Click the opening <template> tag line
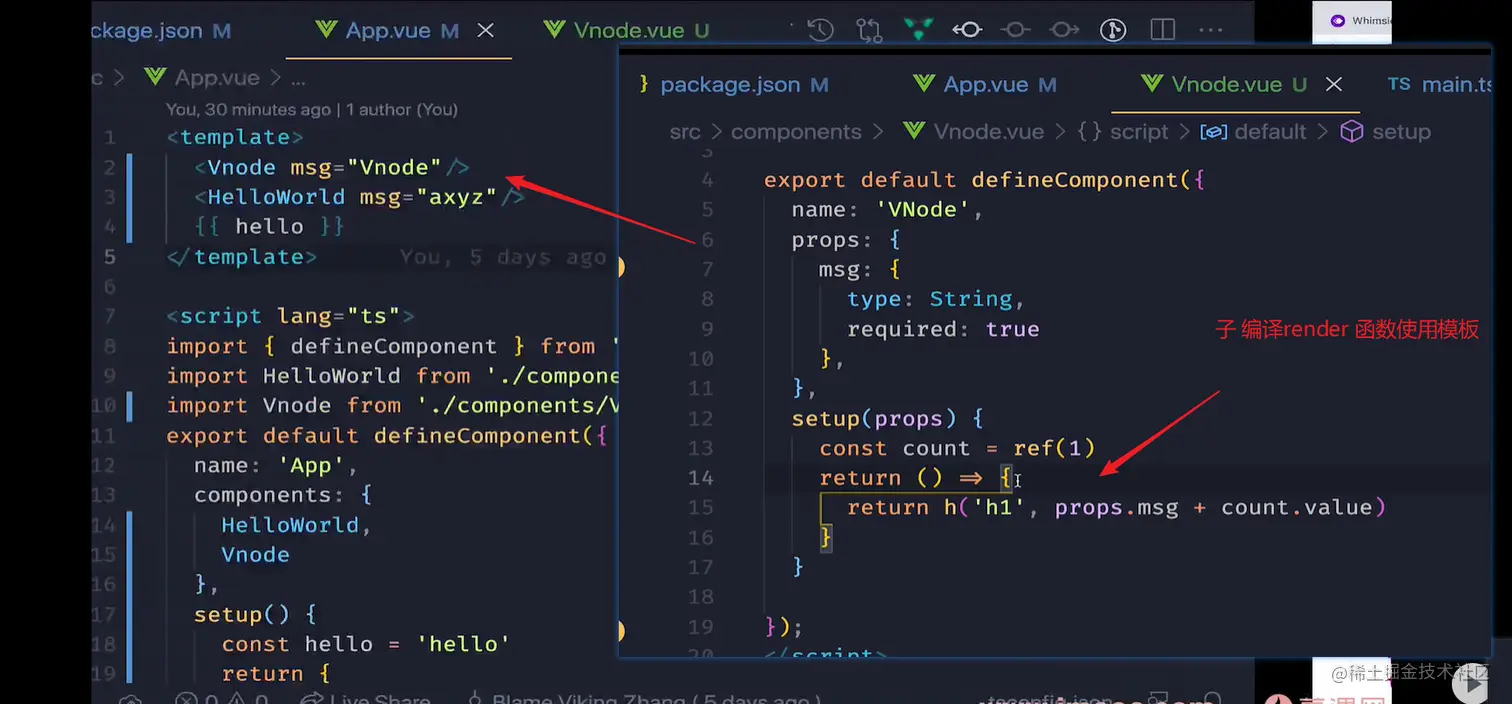The image size is (1512, 704). click(235, 137)
